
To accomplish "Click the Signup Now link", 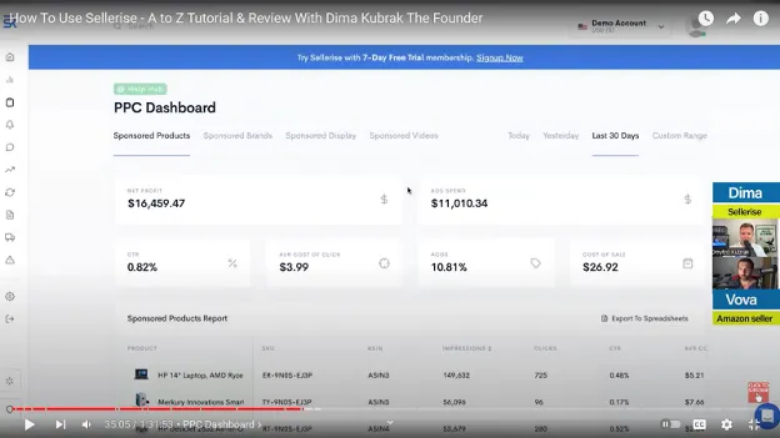I will click(499, 58).
